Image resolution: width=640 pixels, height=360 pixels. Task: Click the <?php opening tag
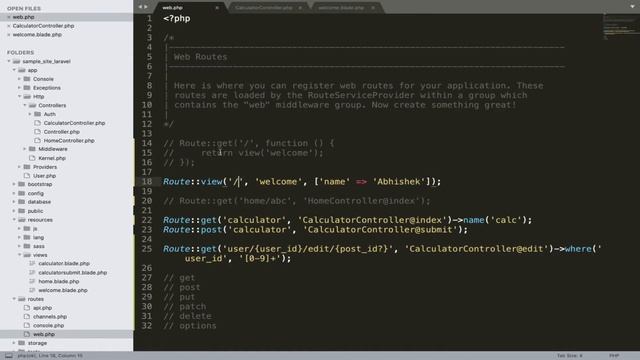coord(177,18)
